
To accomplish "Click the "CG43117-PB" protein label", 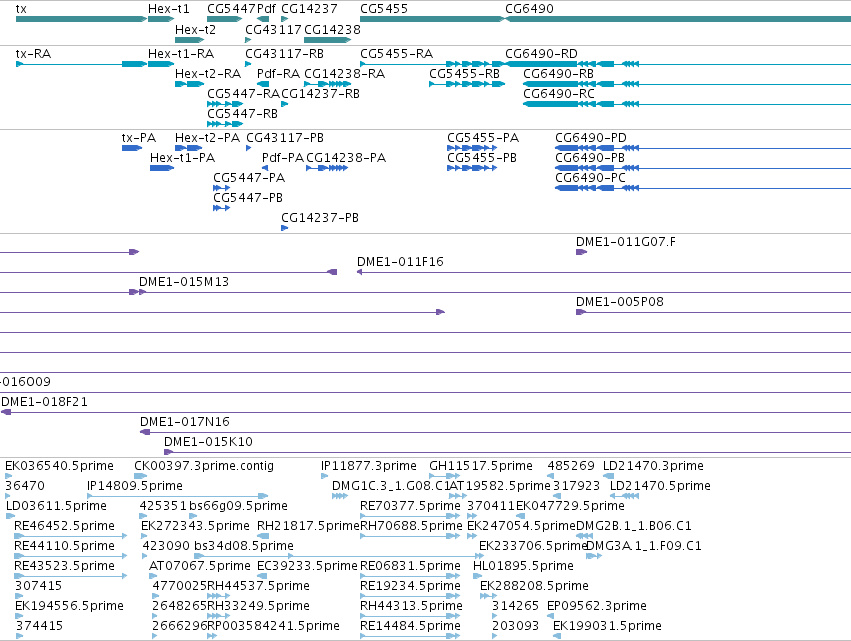I will tap(285, 138).
